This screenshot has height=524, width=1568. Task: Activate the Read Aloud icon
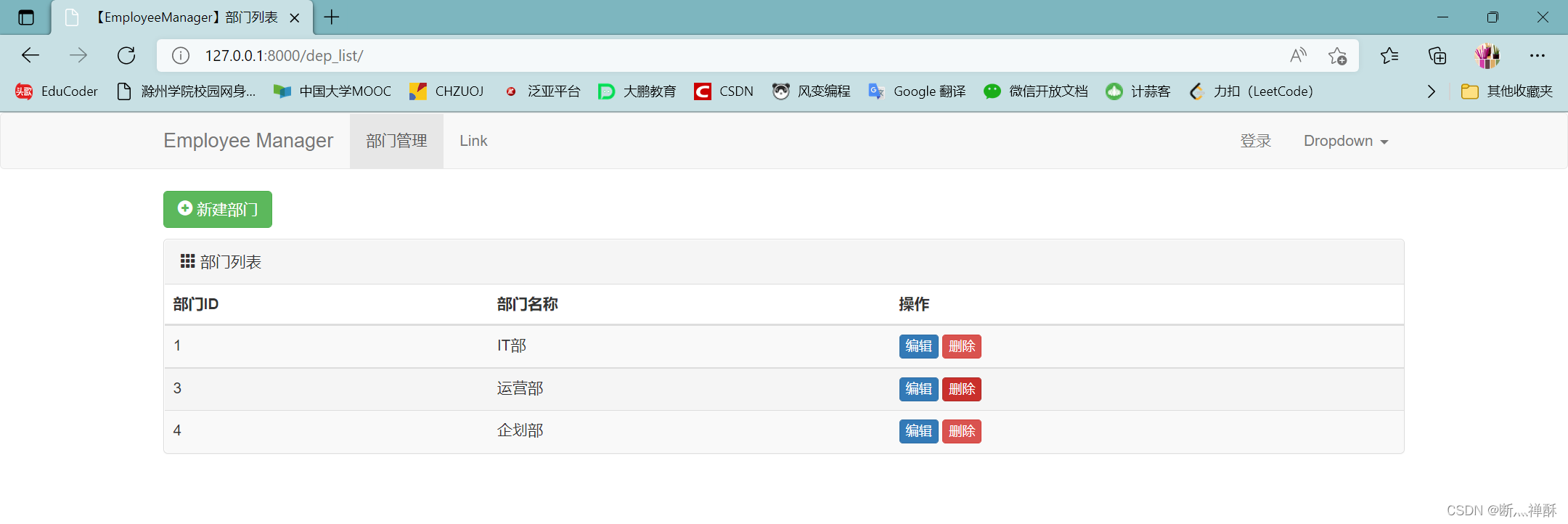point(1299,56)
